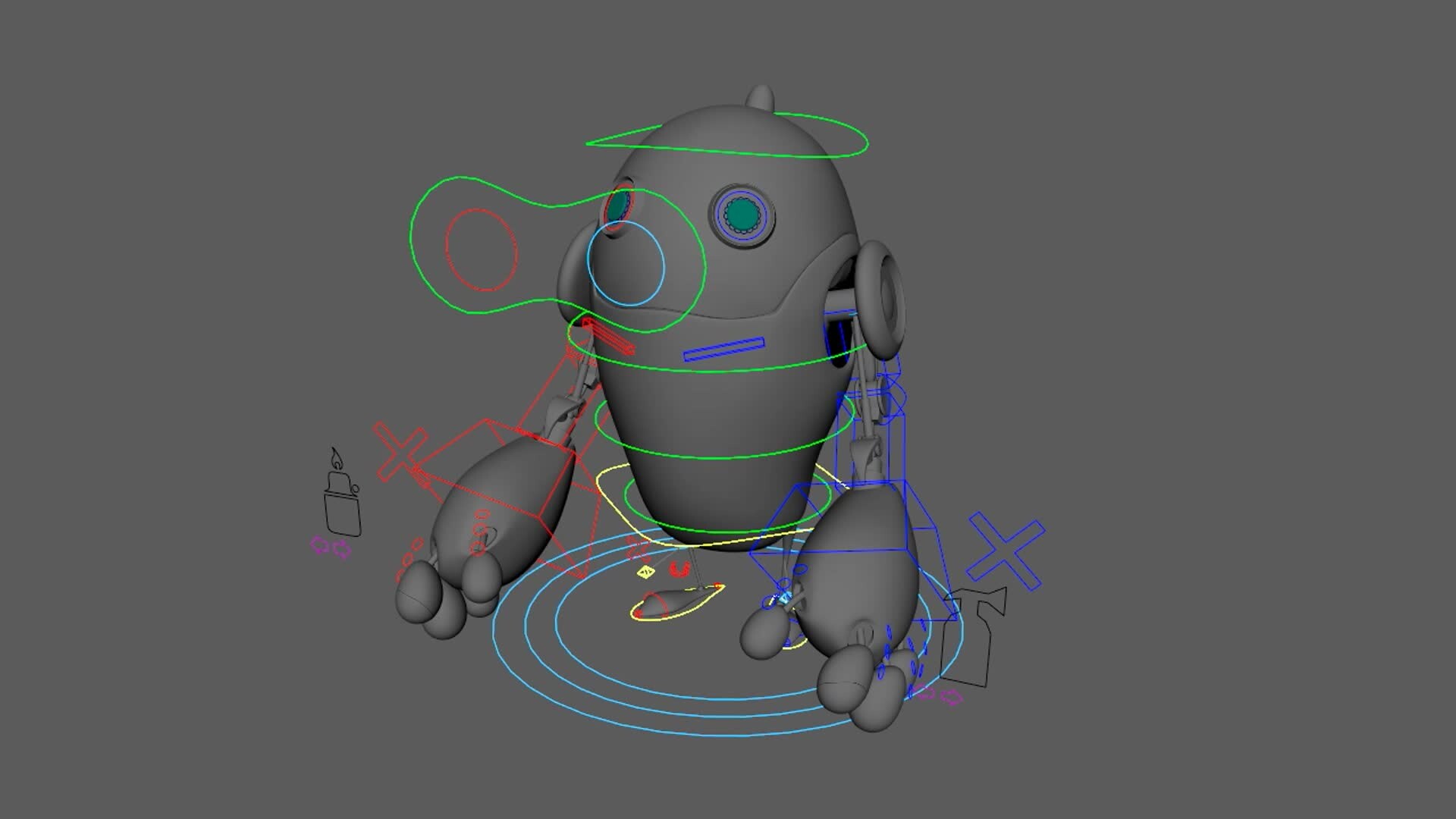
Task: Click the cyan diamond control at the right hand
Action: tap(785, 598)
